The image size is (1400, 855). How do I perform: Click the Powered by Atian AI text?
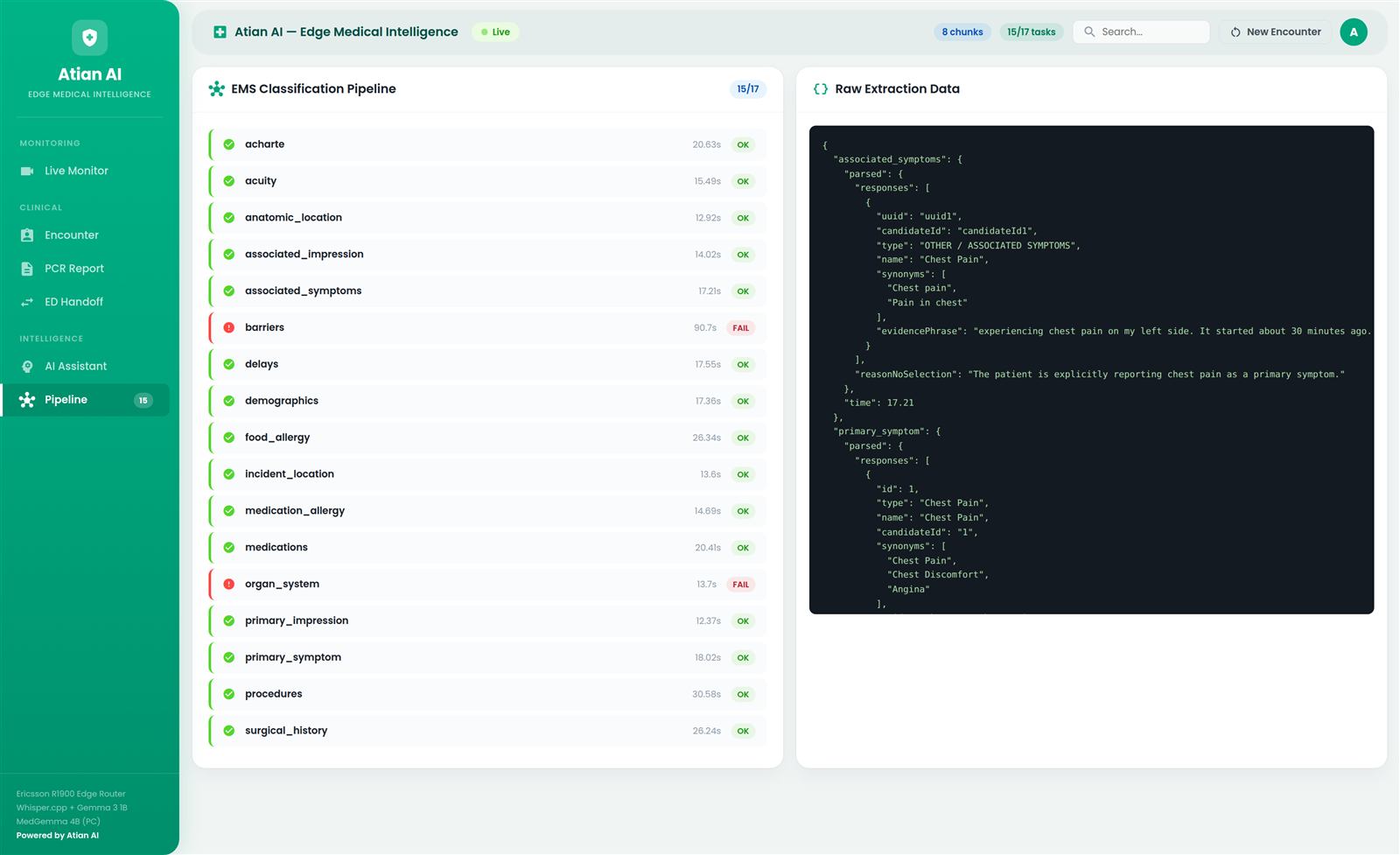[58, 836]
